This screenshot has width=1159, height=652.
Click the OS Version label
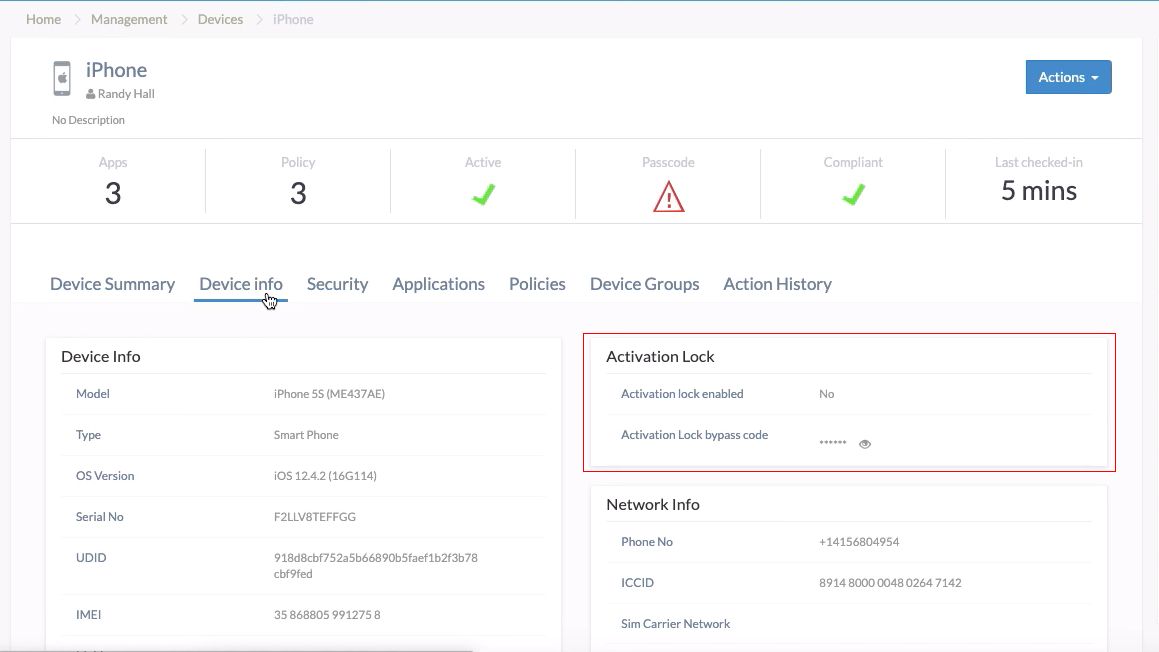coord(105,476)
